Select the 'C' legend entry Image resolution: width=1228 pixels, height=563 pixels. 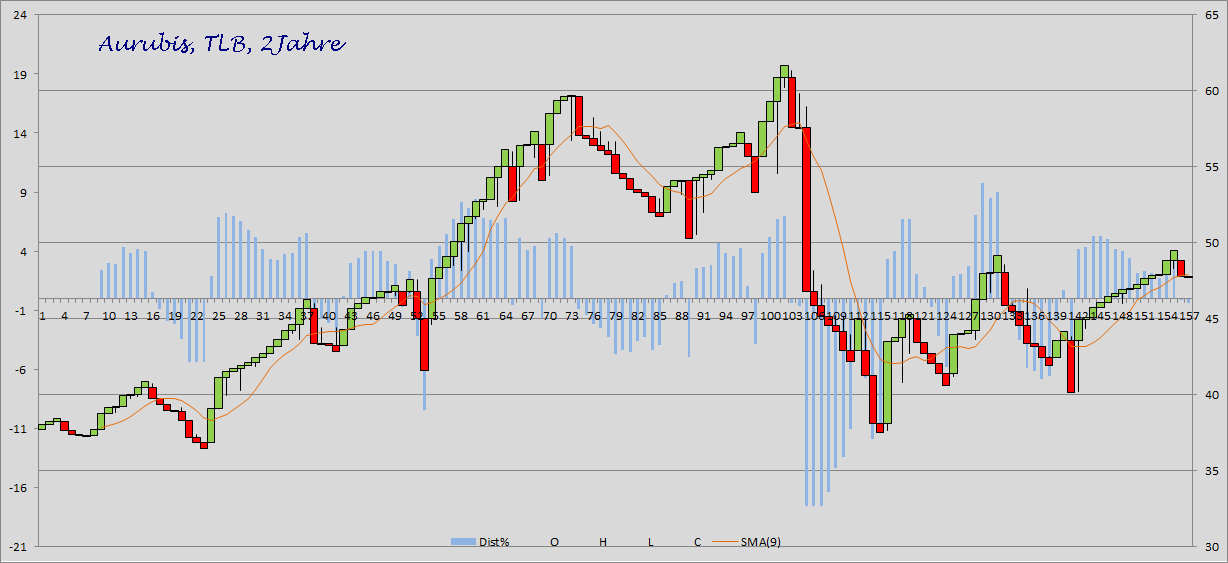[698, 542]
